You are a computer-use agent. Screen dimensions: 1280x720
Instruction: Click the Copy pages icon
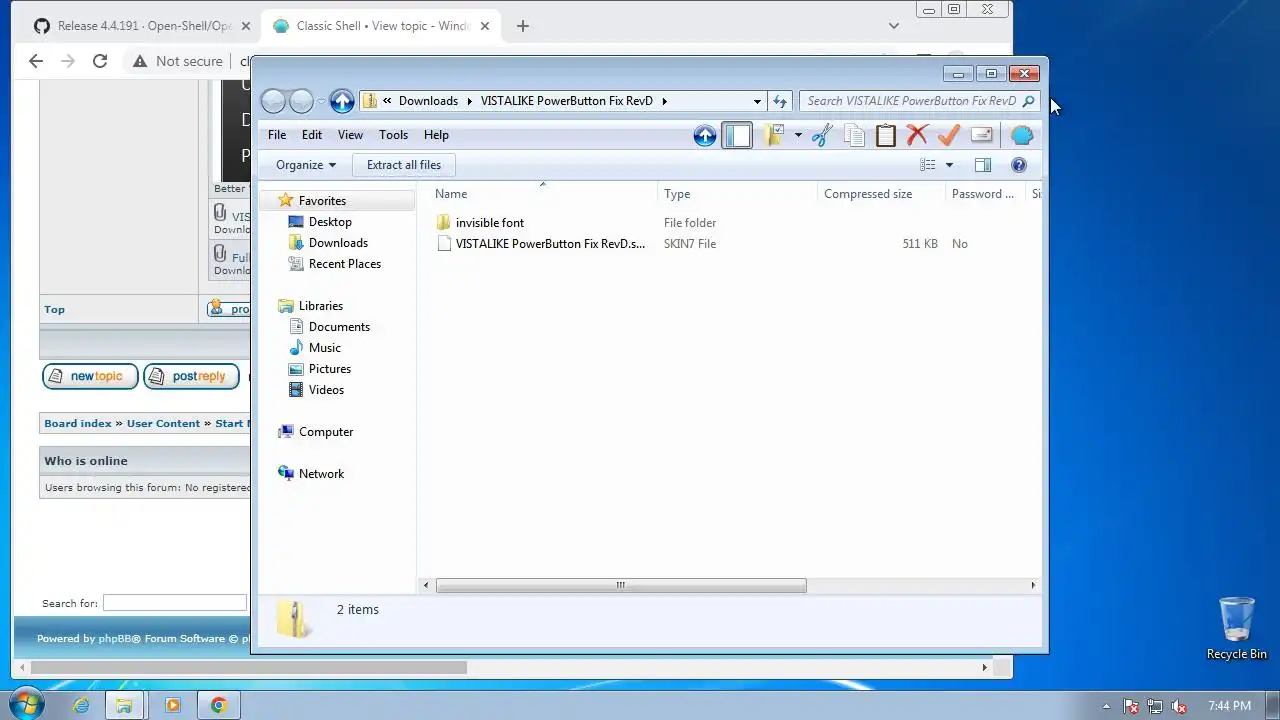[x=854, y=135]
